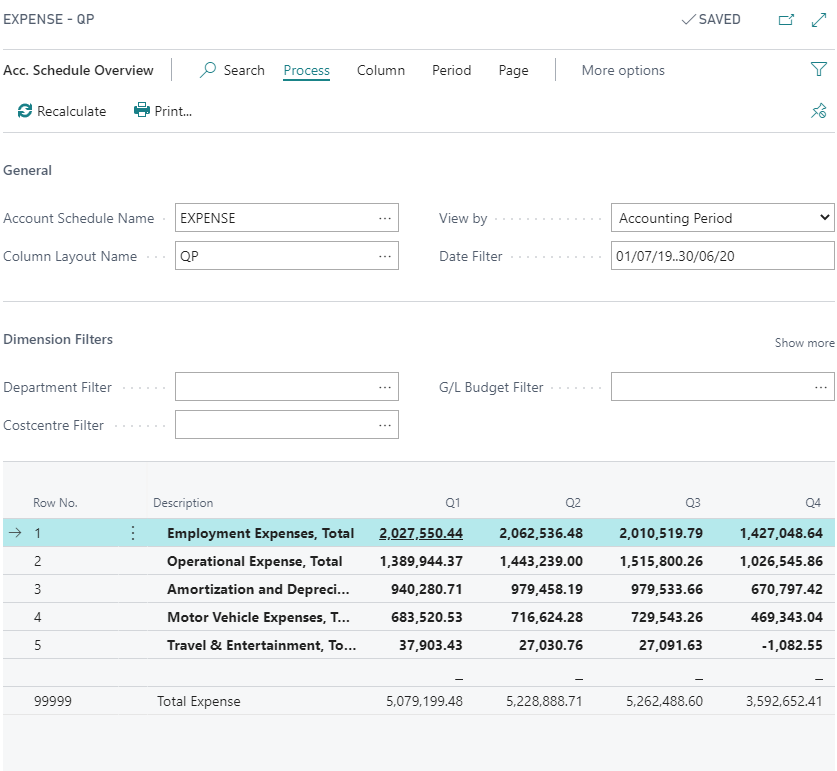Select the Page menu
The image size is (837, 771).
(513, 70)
